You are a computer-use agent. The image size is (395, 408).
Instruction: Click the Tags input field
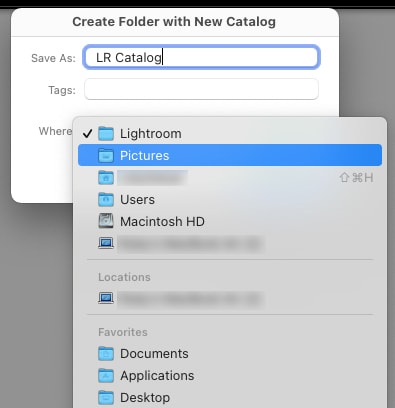(x=201, y=89)
